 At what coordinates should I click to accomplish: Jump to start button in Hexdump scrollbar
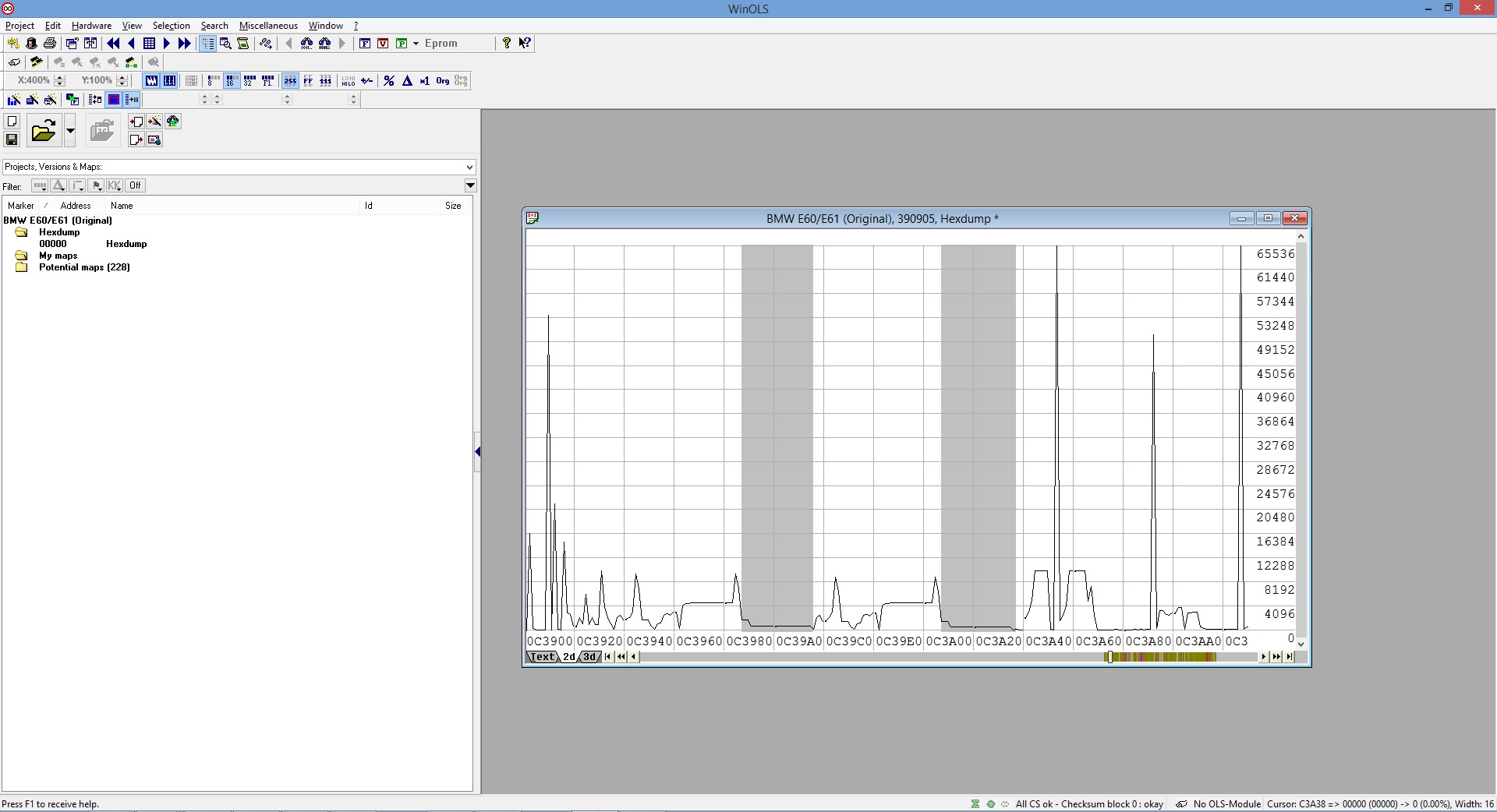tap(608, 657)
